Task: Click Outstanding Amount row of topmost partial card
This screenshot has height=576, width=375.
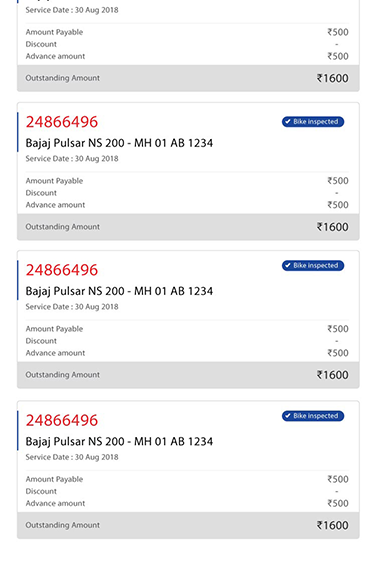Action: [x=188, y=78]
